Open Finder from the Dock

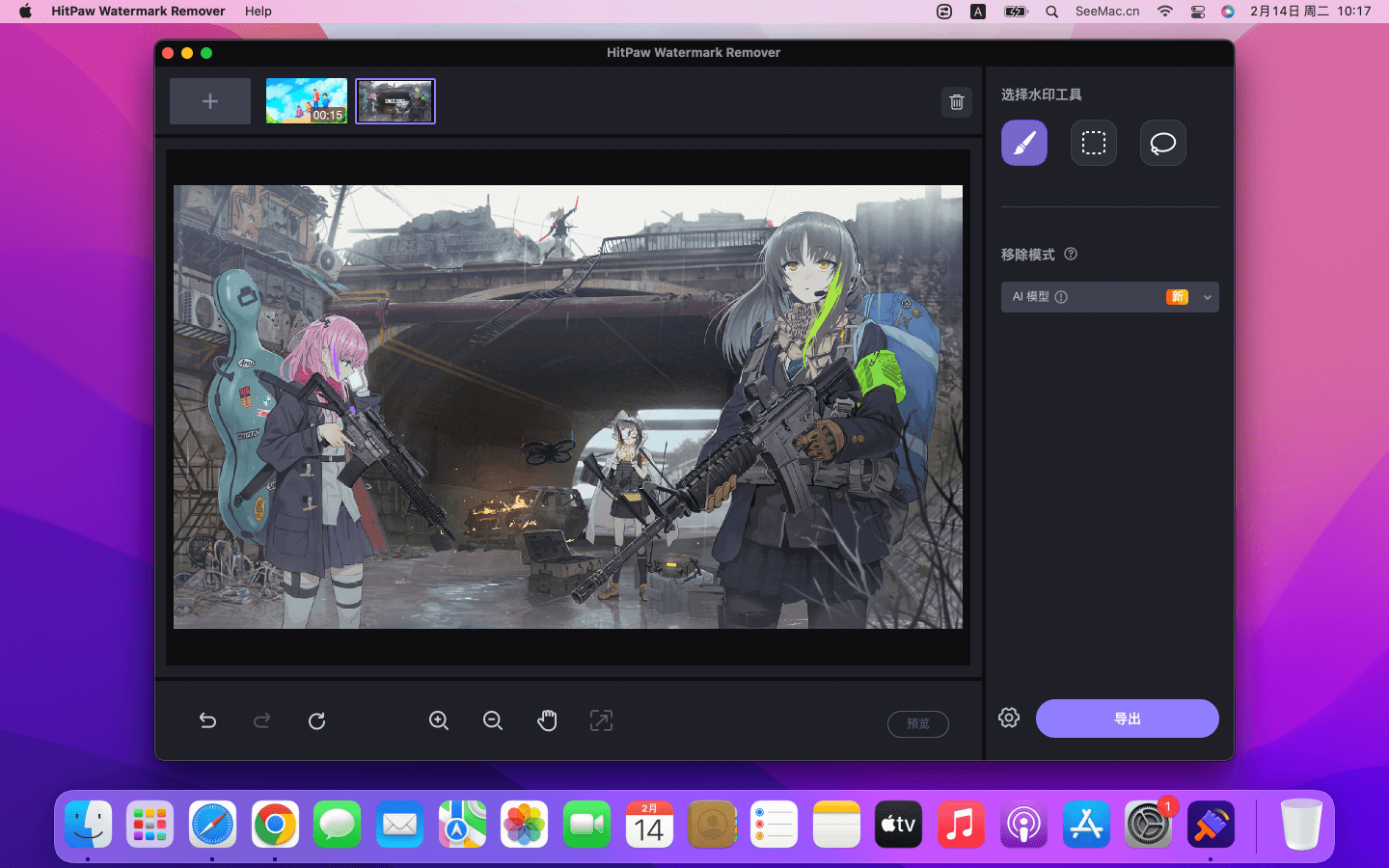point(89,825)
